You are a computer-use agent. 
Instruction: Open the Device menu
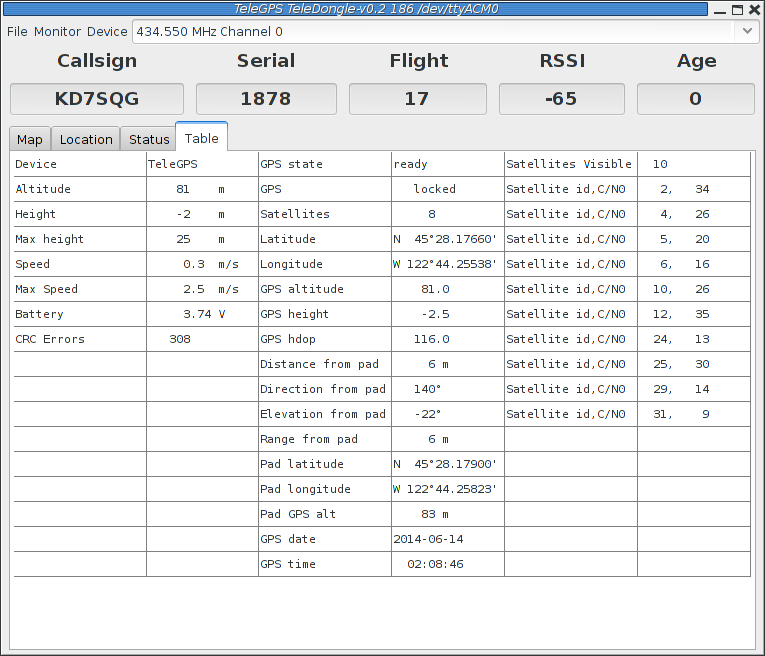point(107,31)
